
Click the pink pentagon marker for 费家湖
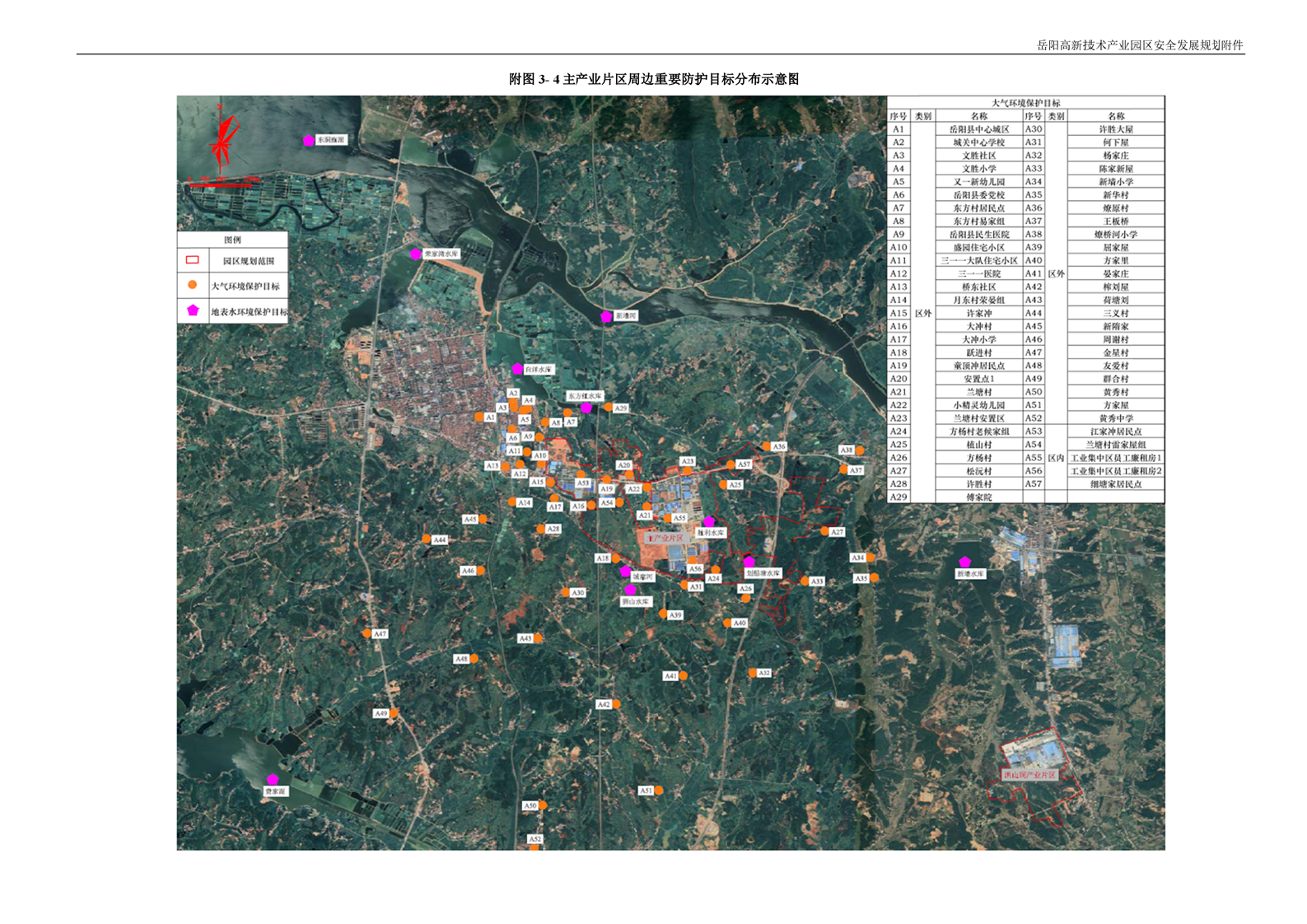click(273, 779)
